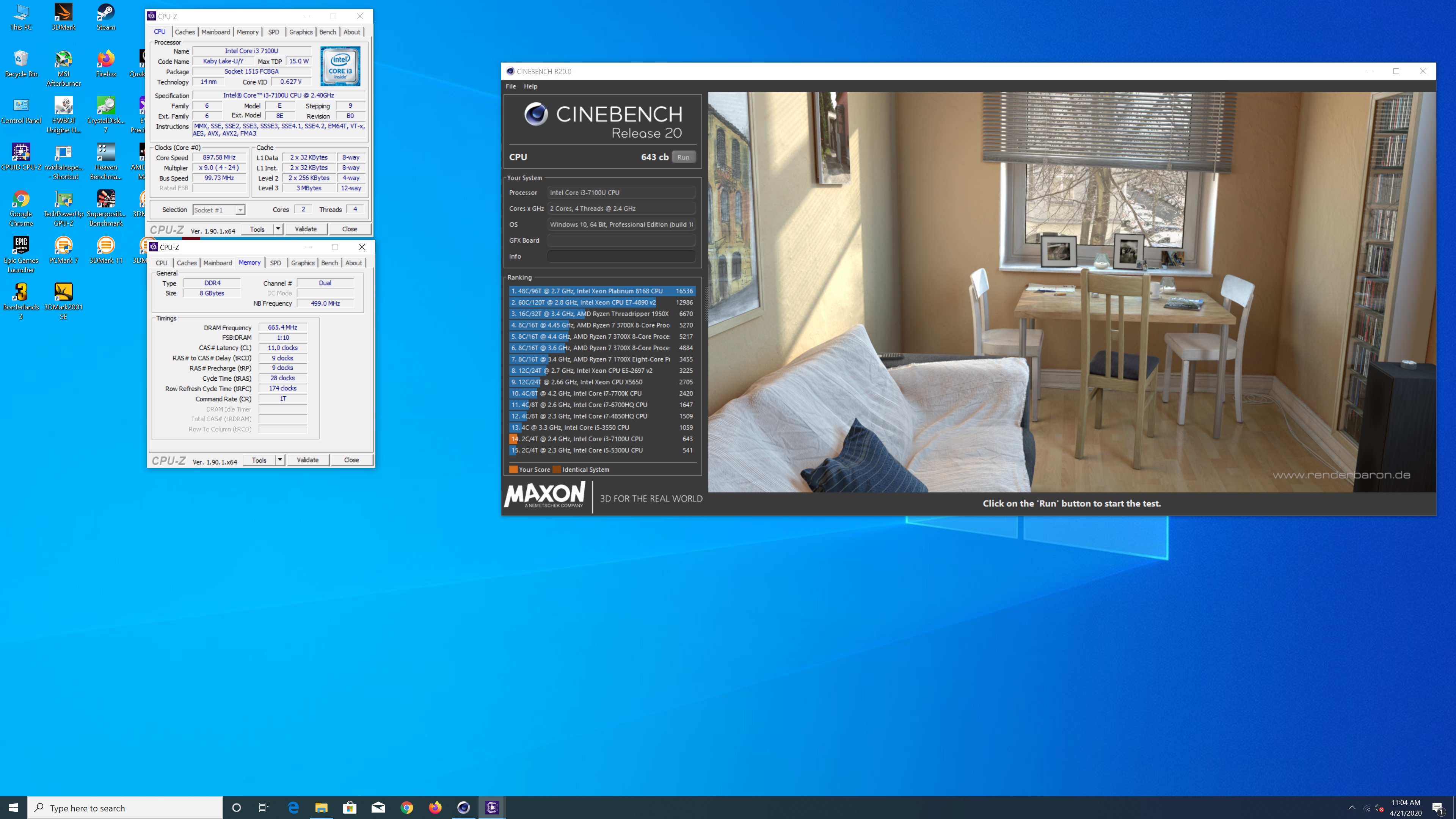Image resolution: width=1456 pixels, height=819 pixels.
Task: Open Borderlands 3 desktop shortcut
Action: click(21, 301)
